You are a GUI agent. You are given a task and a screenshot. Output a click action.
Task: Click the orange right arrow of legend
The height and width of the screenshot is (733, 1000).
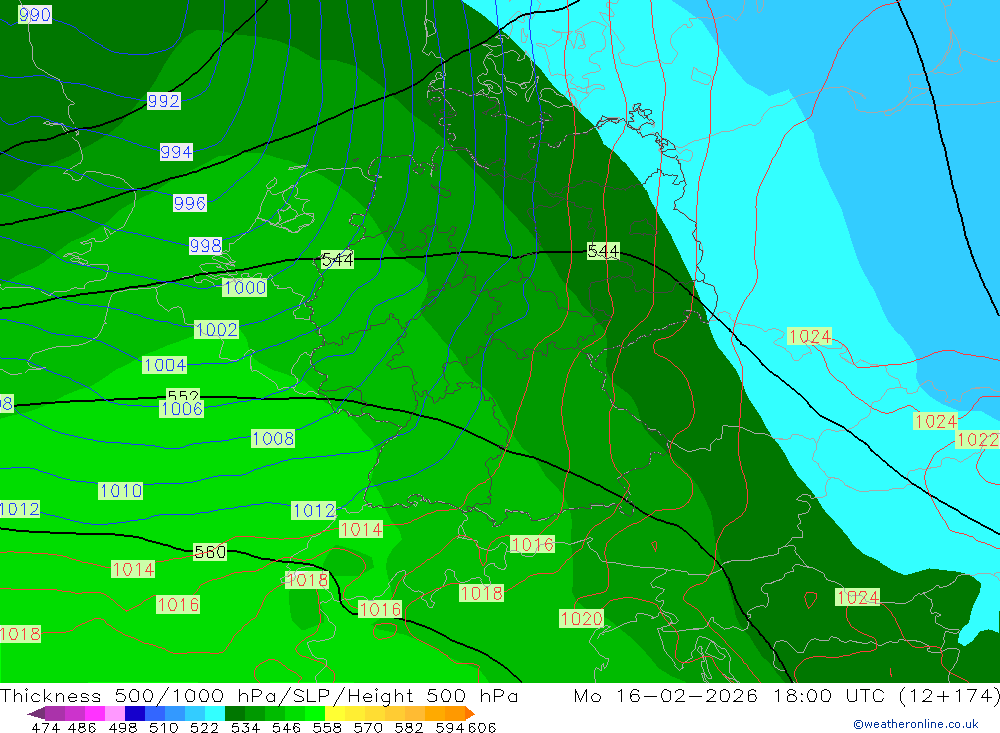470,713
